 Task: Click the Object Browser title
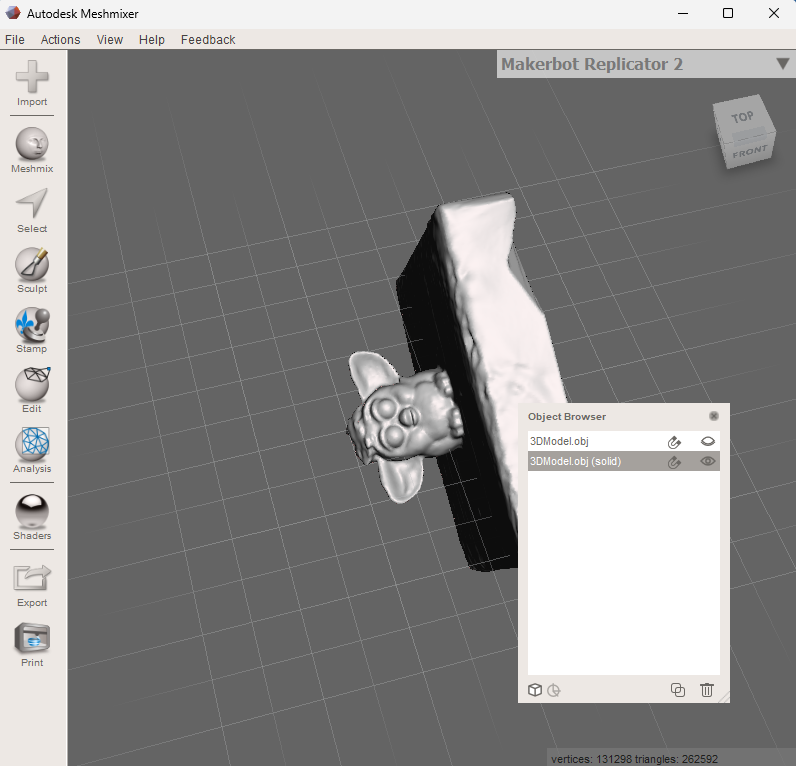[x=567, y=417]
